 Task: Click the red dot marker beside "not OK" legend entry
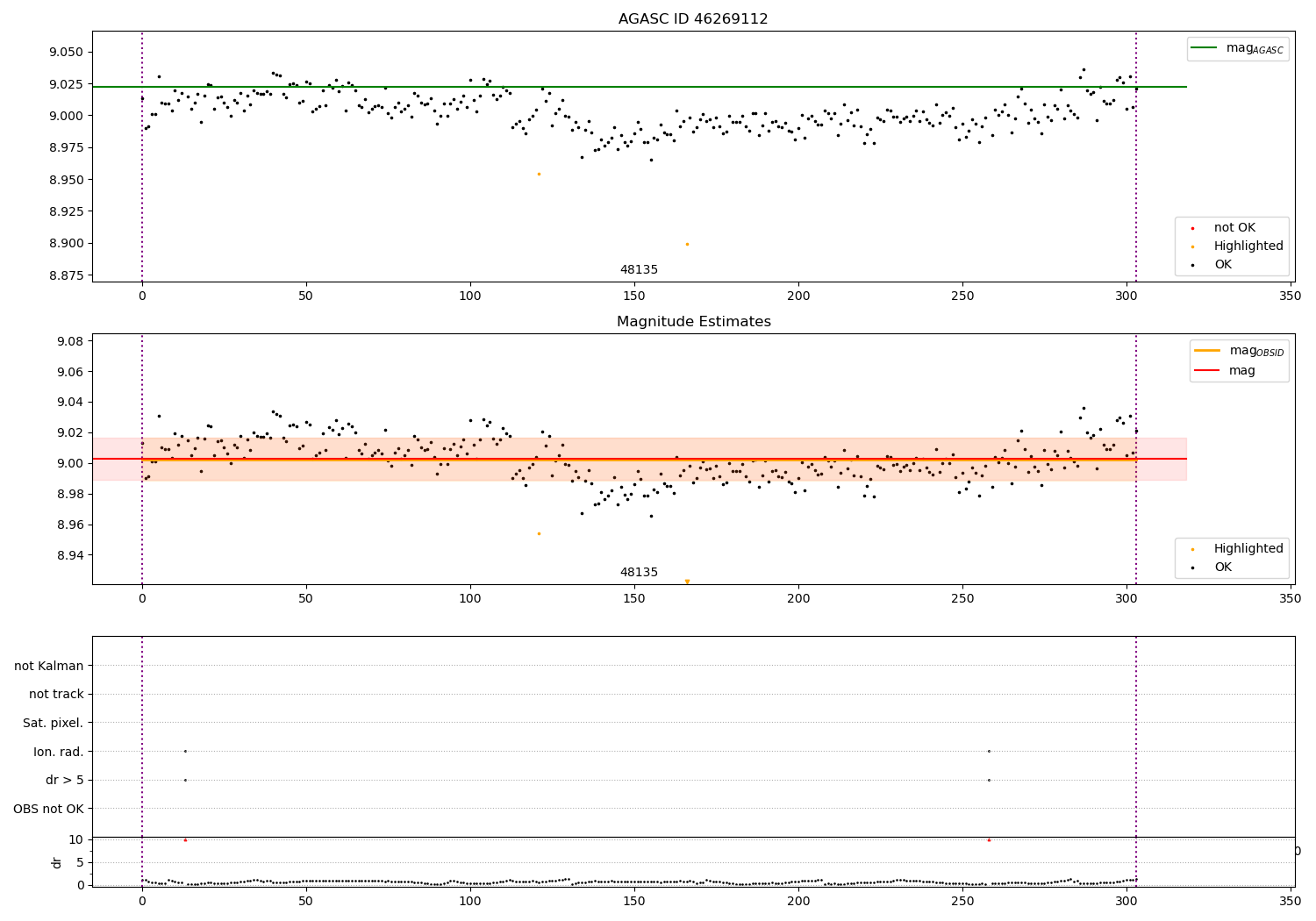1192,229
